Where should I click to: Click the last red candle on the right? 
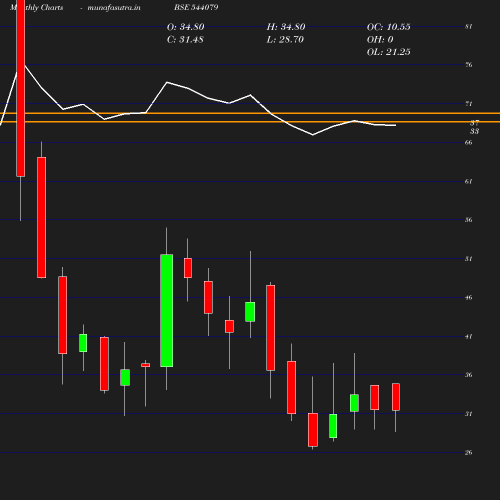coord(396,397)
